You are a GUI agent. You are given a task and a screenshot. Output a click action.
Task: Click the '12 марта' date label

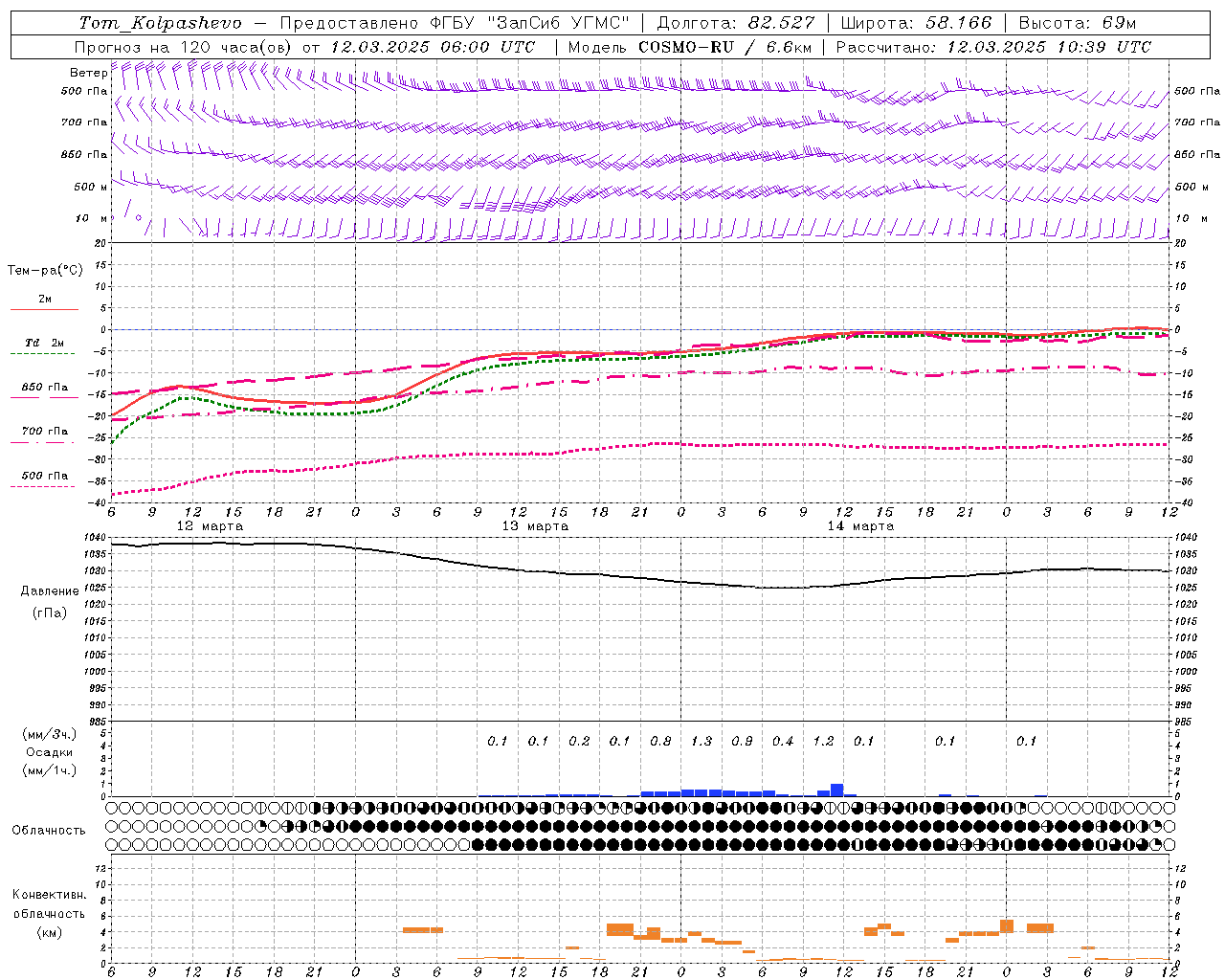(211, 526)
